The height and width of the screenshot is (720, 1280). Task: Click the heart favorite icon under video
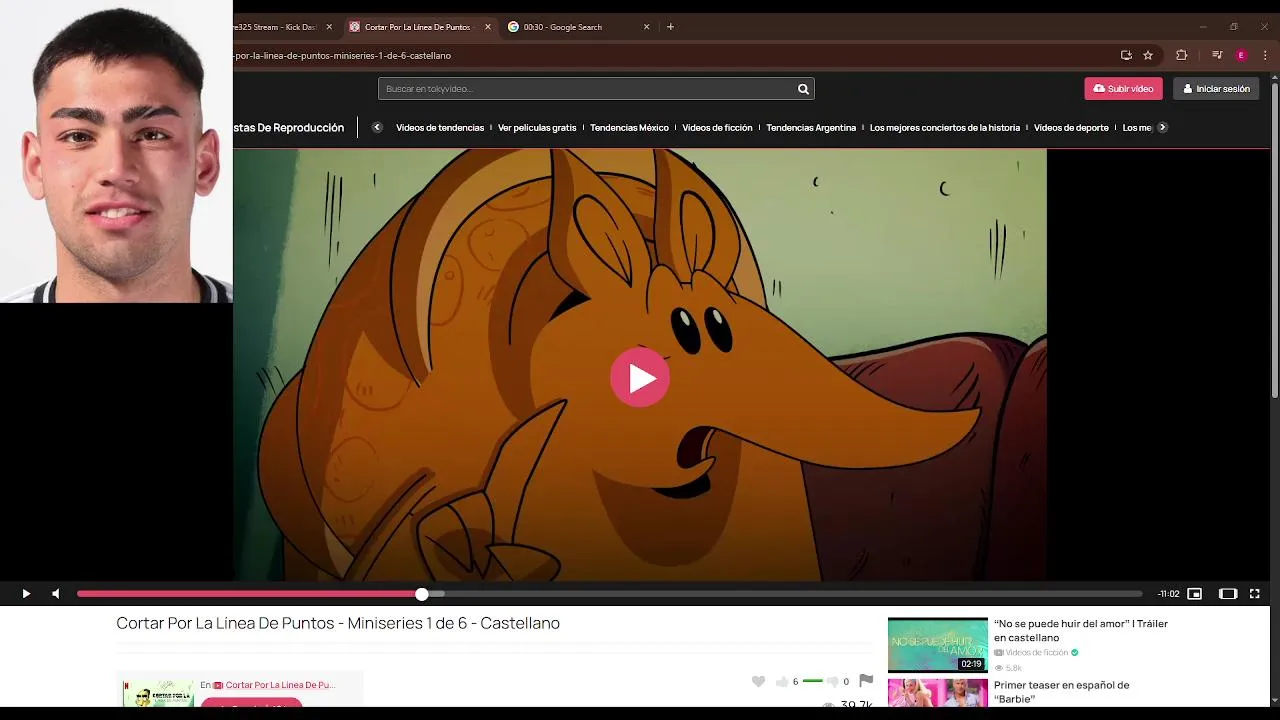758,681
